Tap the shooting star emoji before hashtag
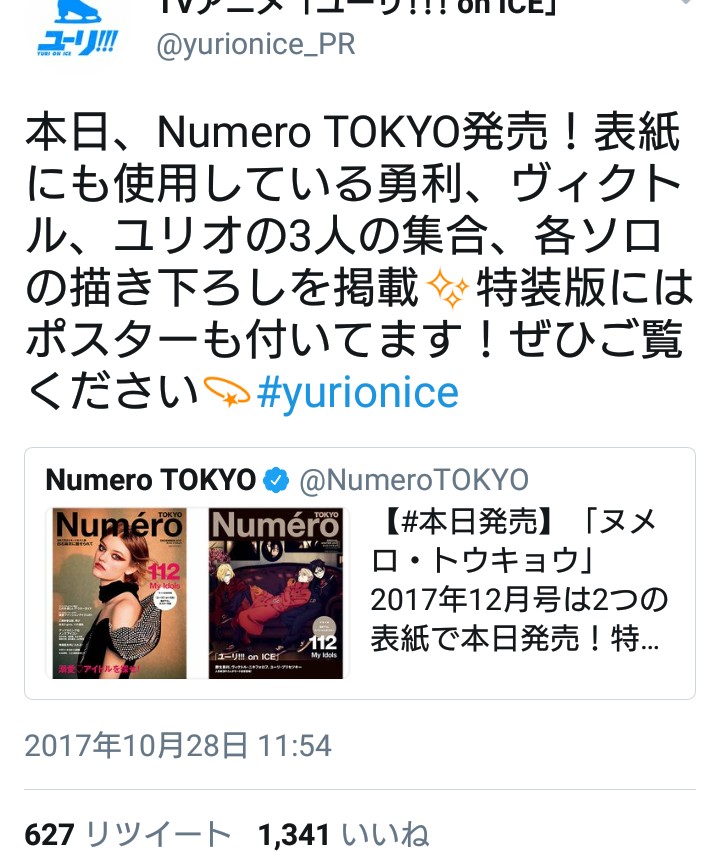Screen dimensions: 720x853 tap(226, 392)
